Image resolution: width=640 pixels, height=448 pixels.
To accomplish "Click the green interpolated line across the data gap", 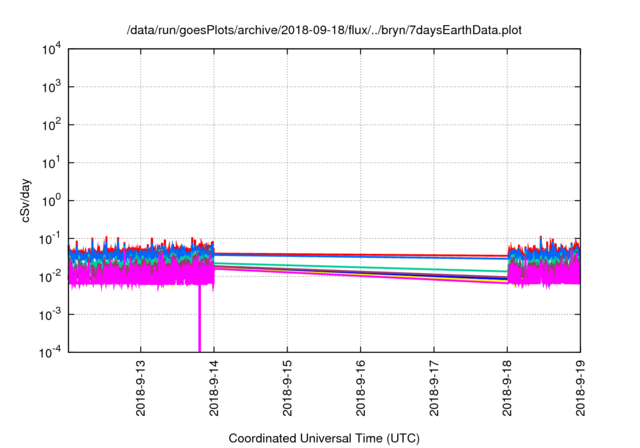I will (x=360, y=267).
